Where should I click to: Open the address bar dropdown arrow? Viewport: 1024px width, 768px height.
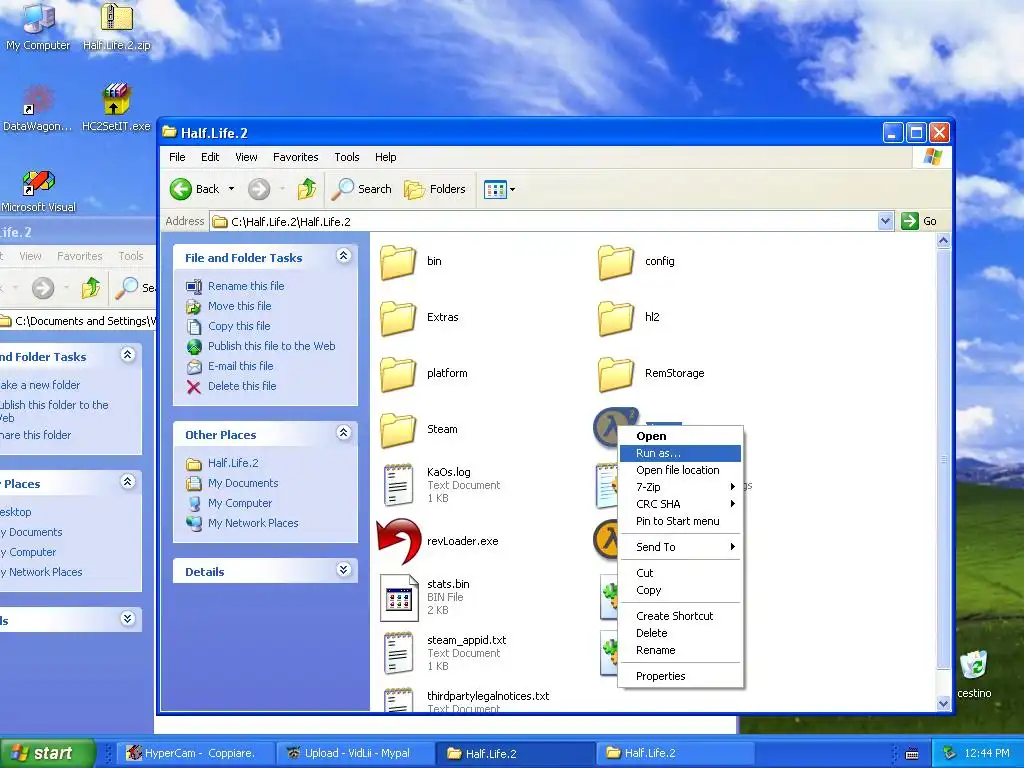tap(885, 221)
